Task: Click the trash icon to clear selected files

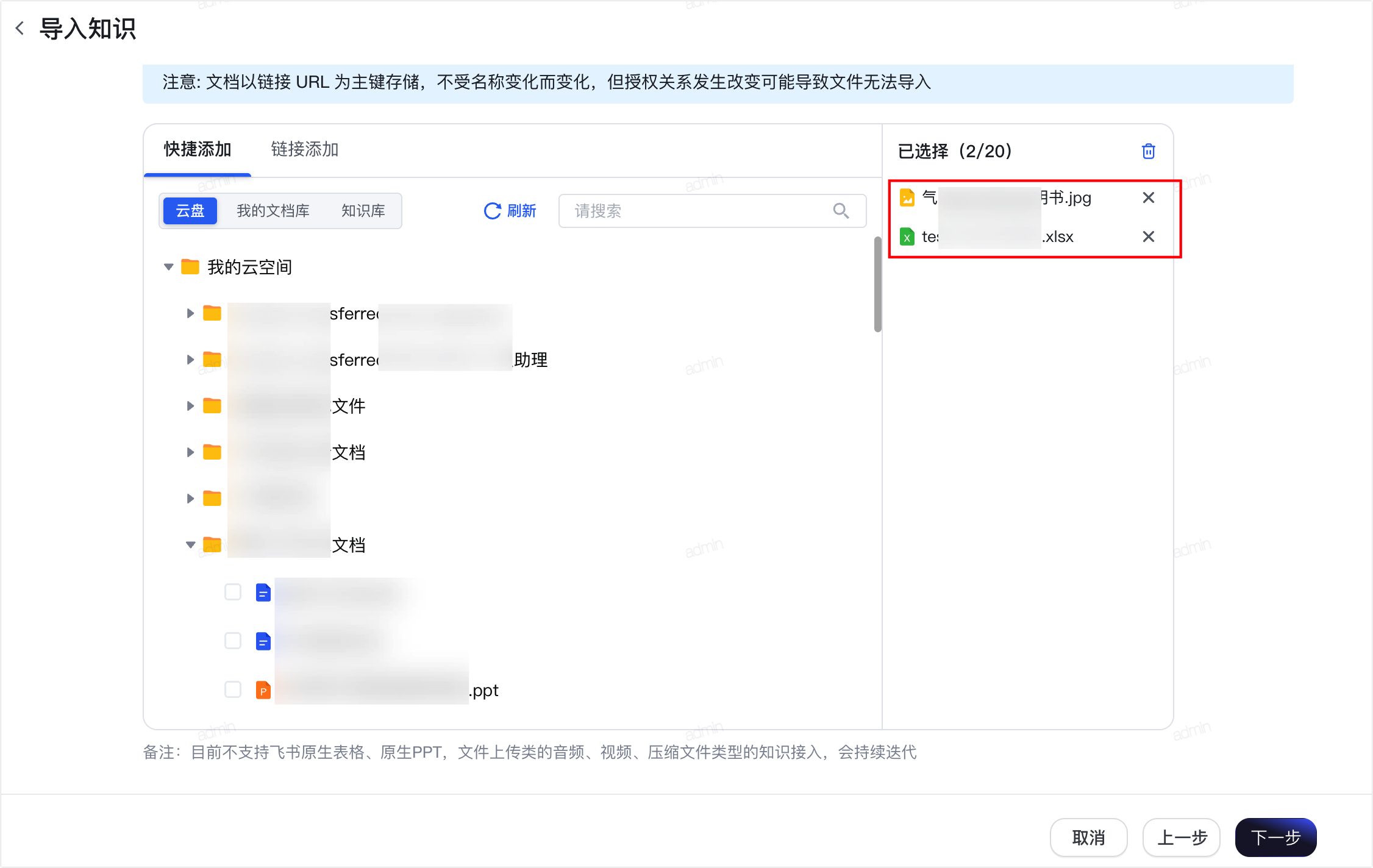Action: point(1149,151)
